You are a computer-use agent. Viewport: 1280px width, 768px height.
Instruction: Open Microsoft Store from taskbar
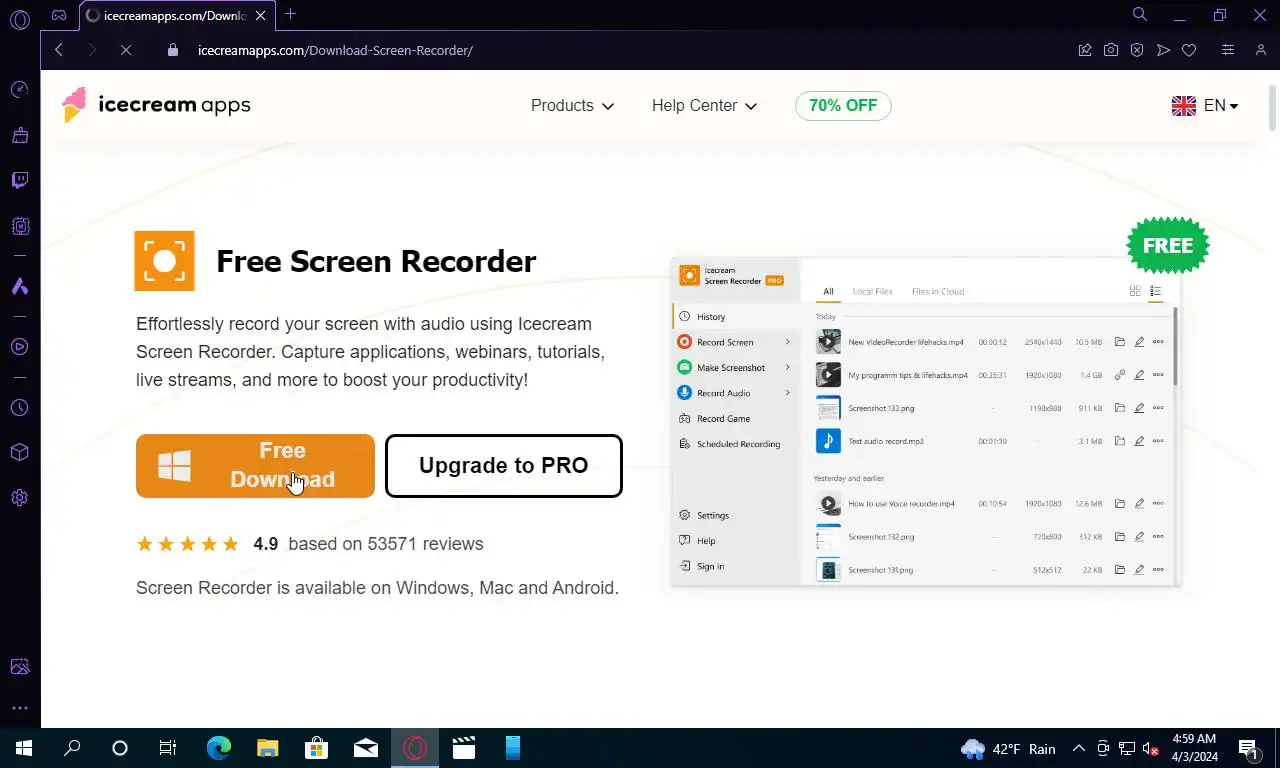[x=316, y=748]
